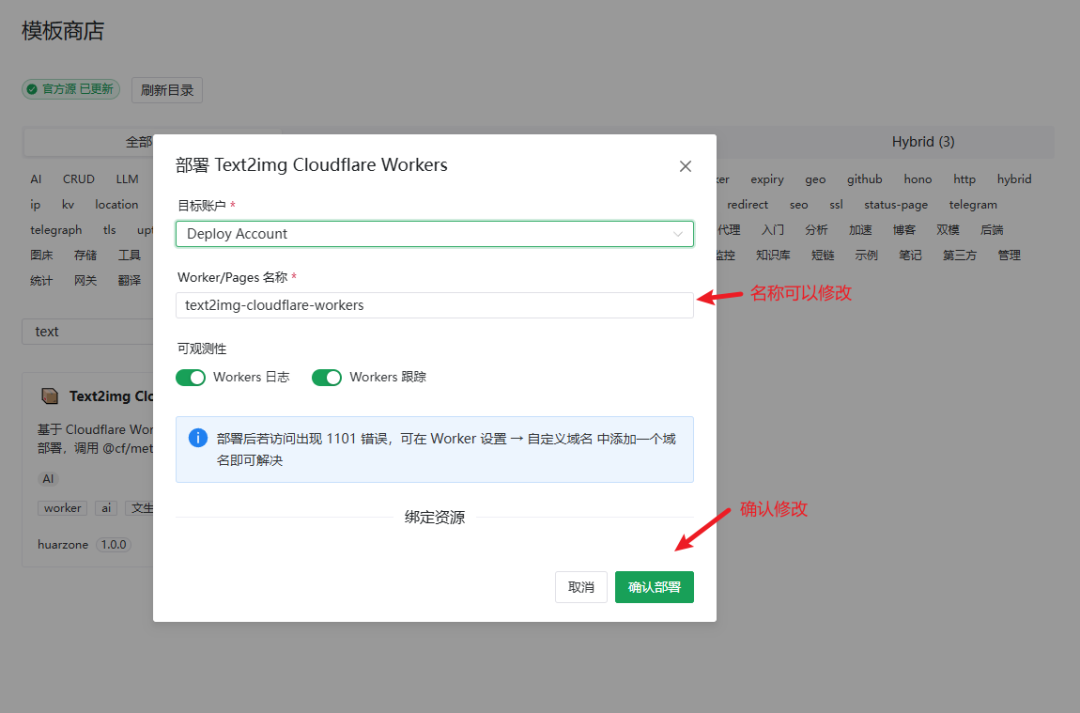Toggle Workers 日志 switch
Viewport: 1080px width, 713px height.
(x=191, y=377)
